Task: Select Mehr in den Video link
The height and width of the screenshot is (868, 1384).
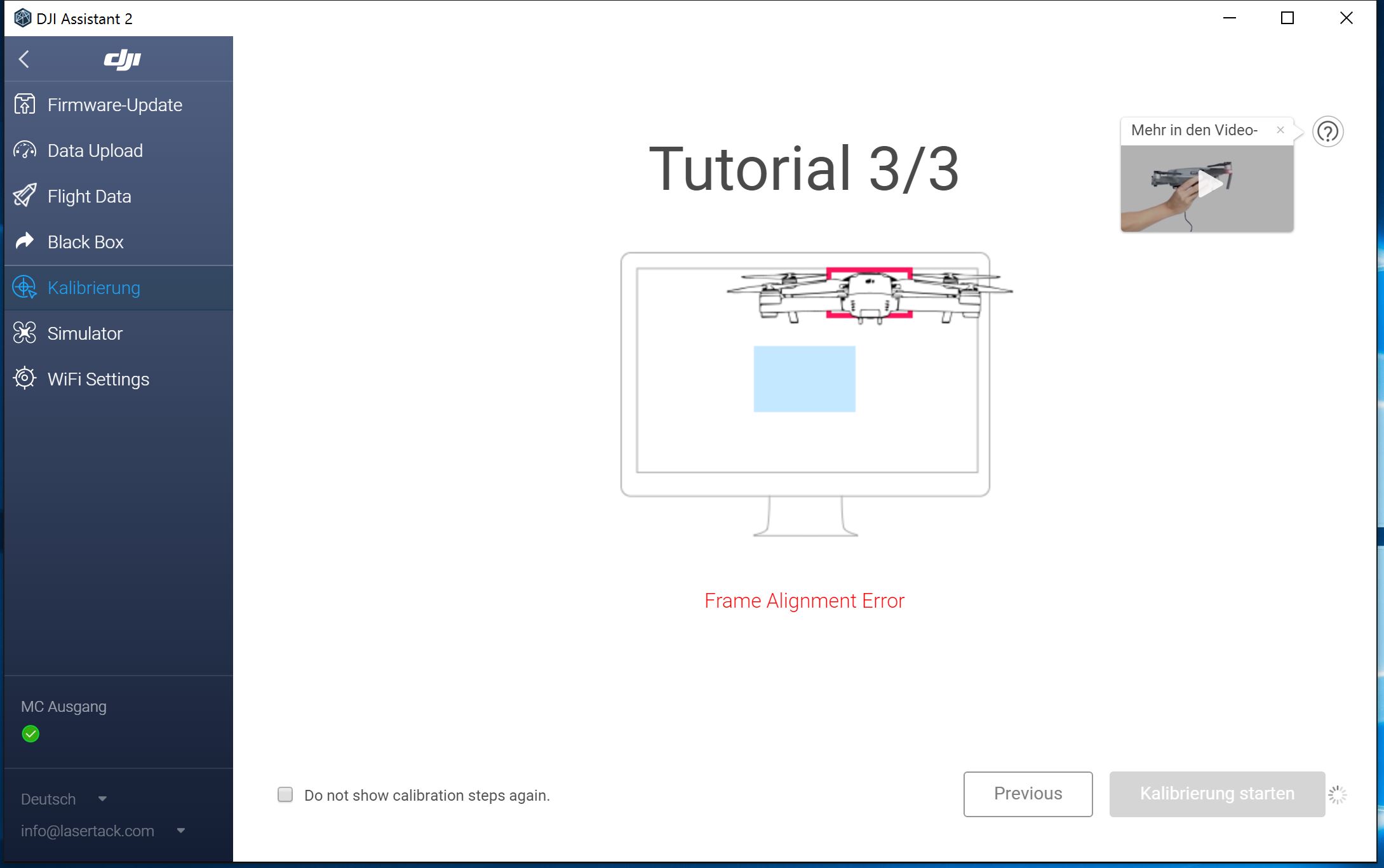Action: (x=1193, y=130)
